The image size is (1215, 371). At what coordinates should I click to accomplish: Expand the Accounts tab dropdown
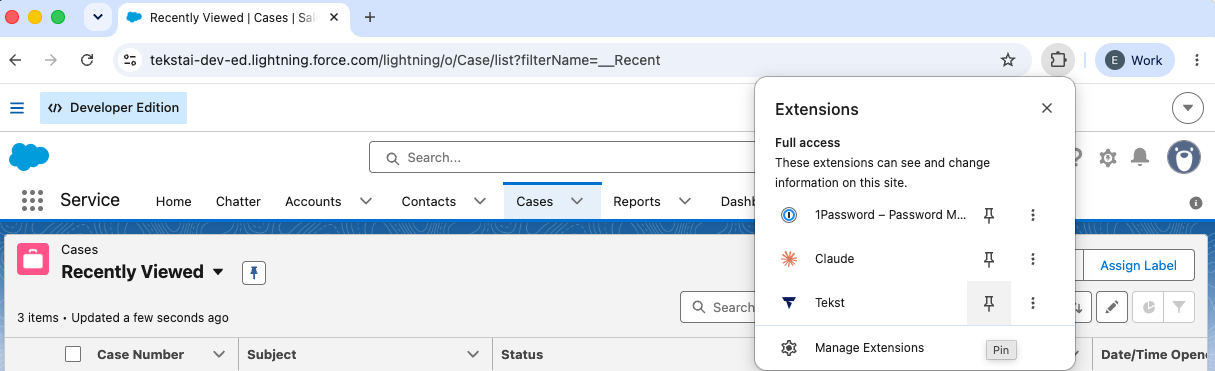tap(366, 201)
